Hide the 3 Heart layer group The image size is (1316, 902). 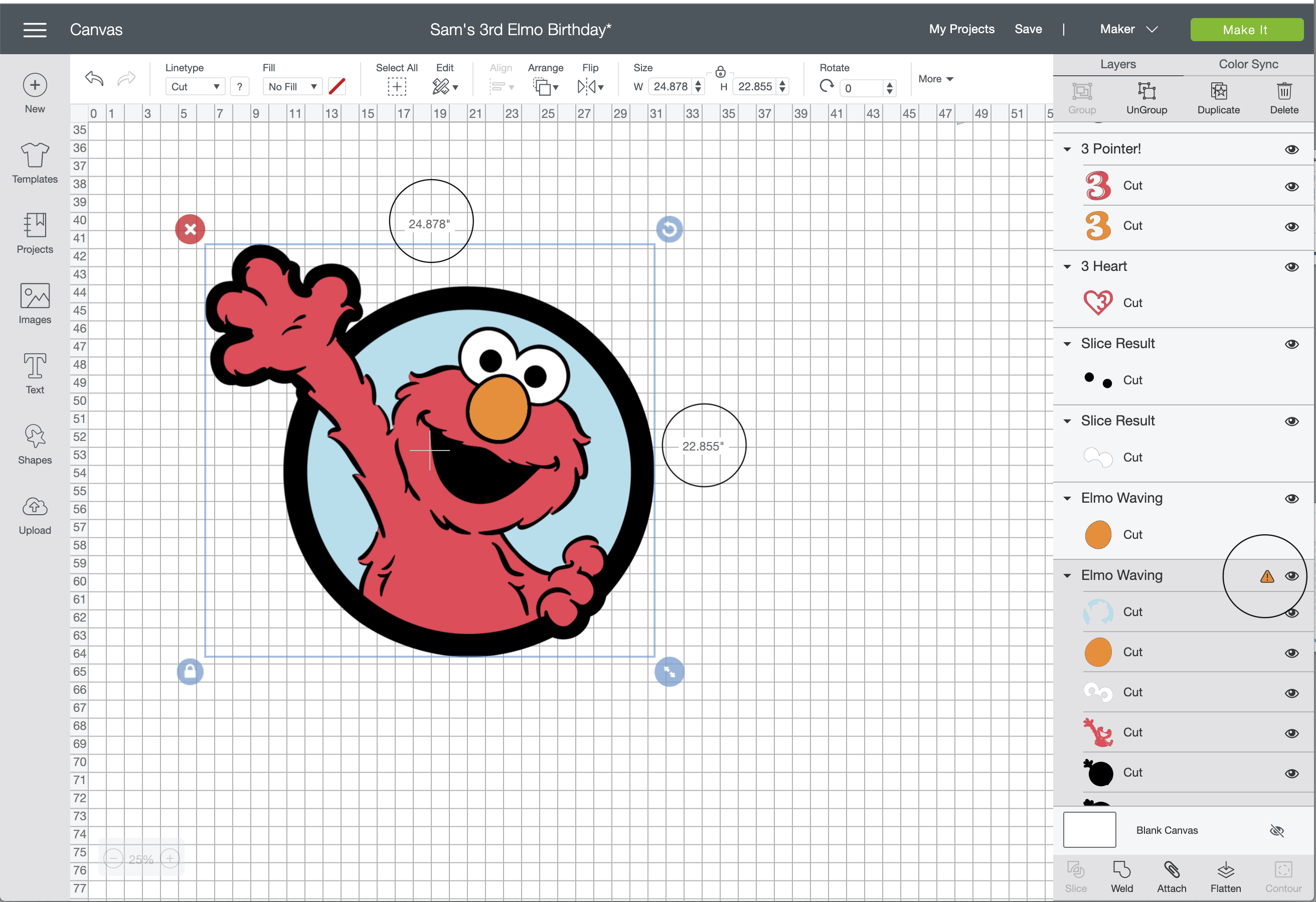pyautogui.click(x=1291, y=267)
